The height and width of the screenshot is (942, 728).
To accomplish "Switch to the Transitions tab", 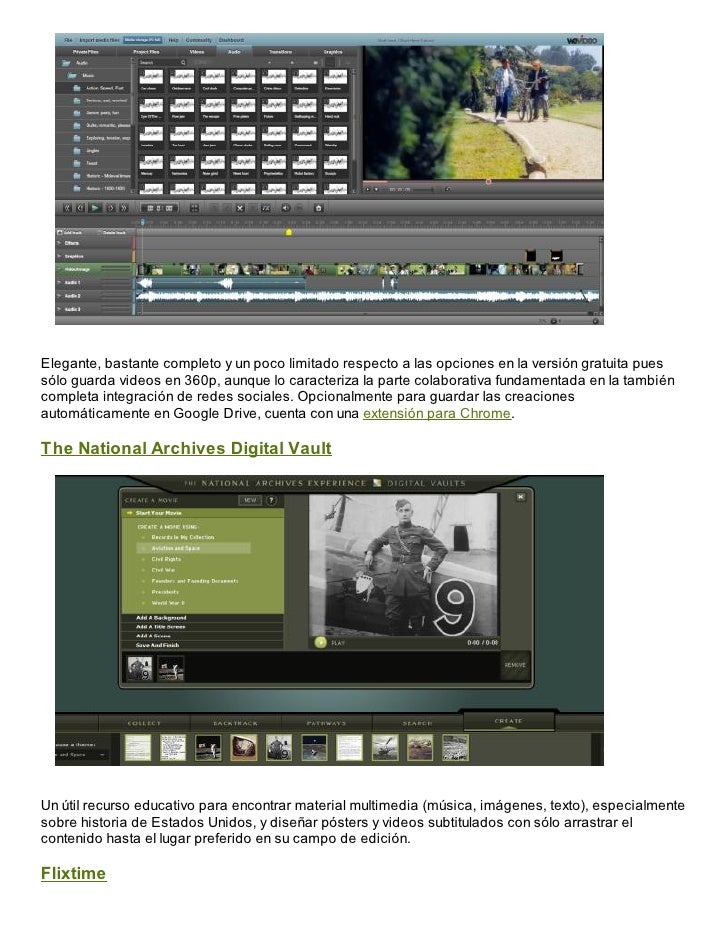I will (281, 52).
